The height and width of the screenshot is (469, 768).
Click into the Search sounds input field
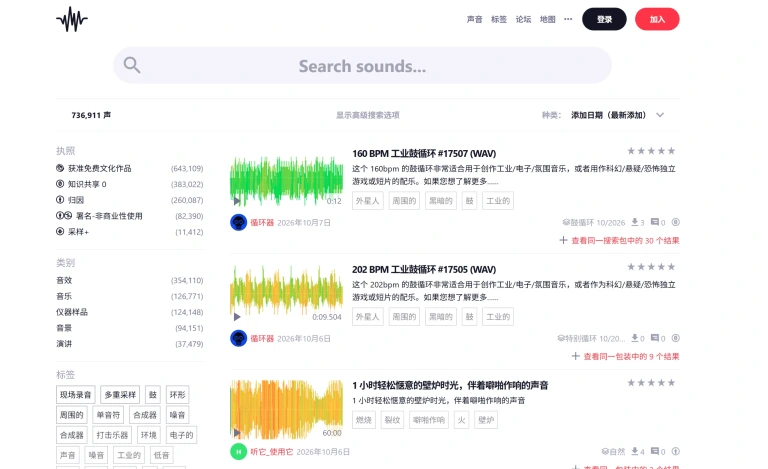pos(362,65)
